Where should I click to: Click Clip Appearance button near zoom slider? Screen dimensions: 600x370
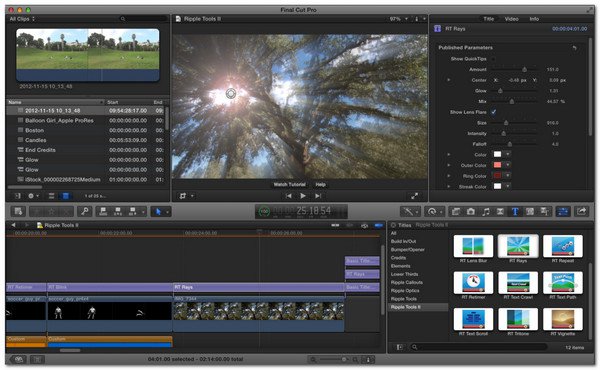pos(368,359)
